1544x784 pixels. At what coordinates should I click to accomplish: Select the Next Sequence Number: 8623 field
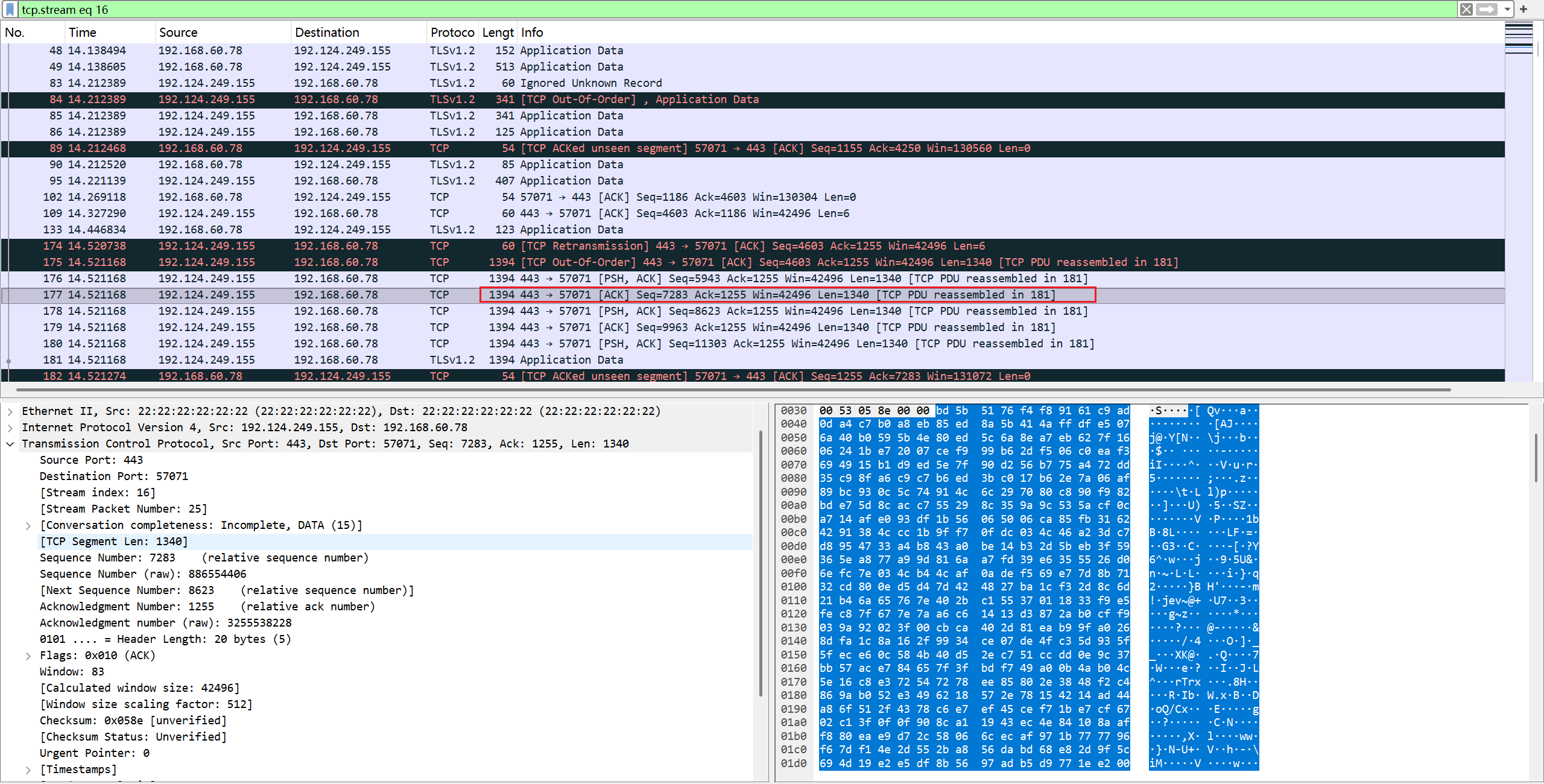click(x=227, y=590)
